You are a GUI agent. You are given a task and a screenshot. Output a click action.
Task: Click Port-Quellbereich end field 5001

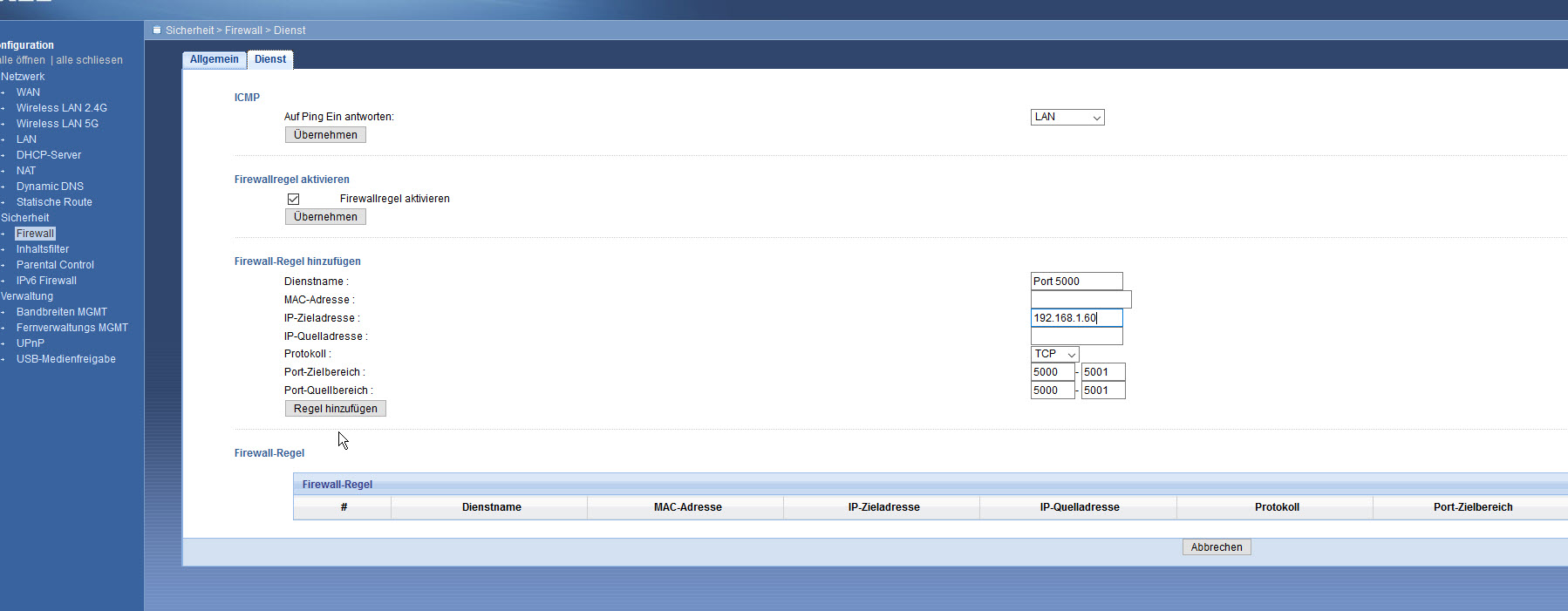(1103, 390)
